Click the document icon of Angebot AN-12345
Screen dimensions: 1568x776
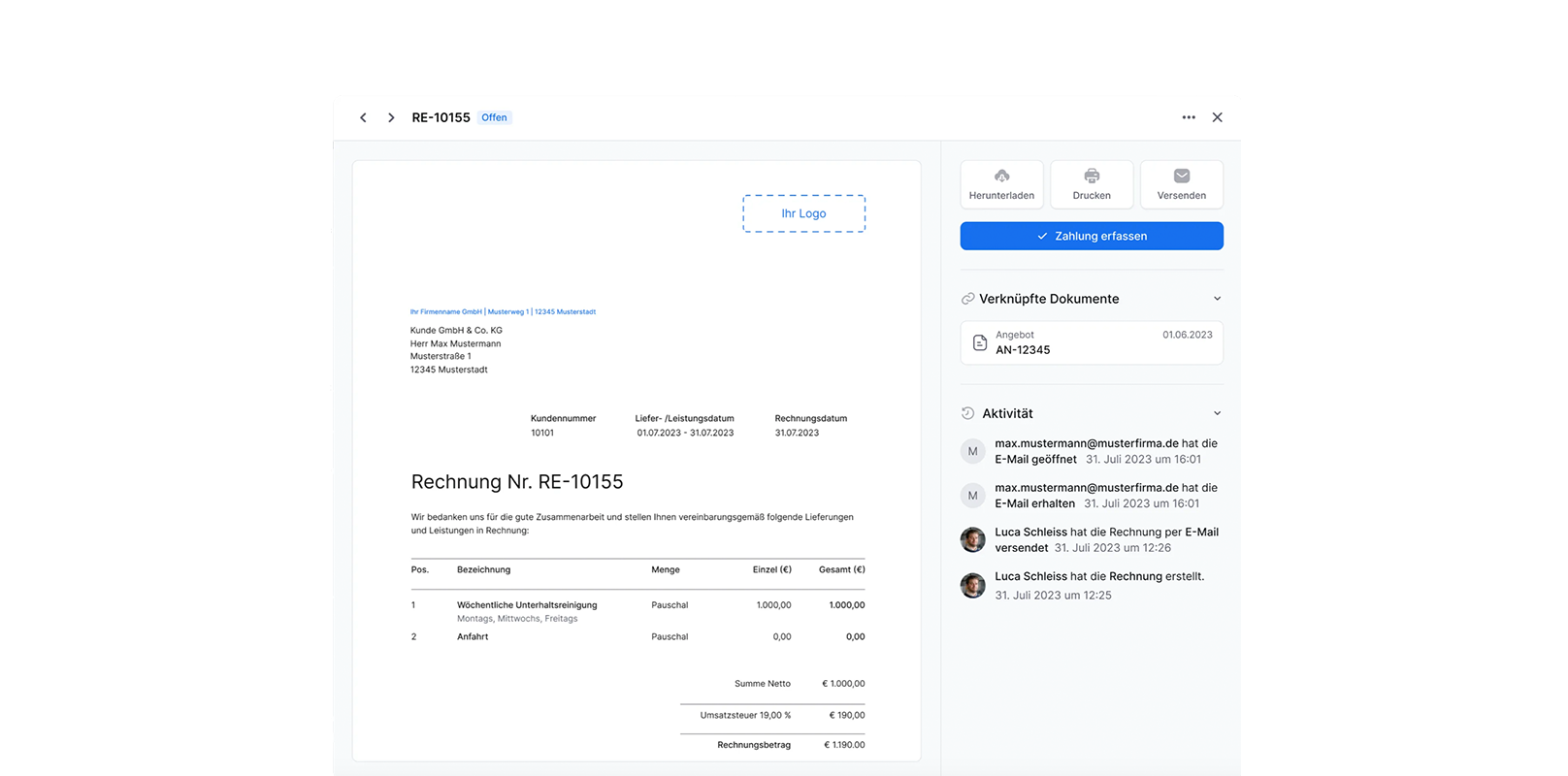click(980, 342)
